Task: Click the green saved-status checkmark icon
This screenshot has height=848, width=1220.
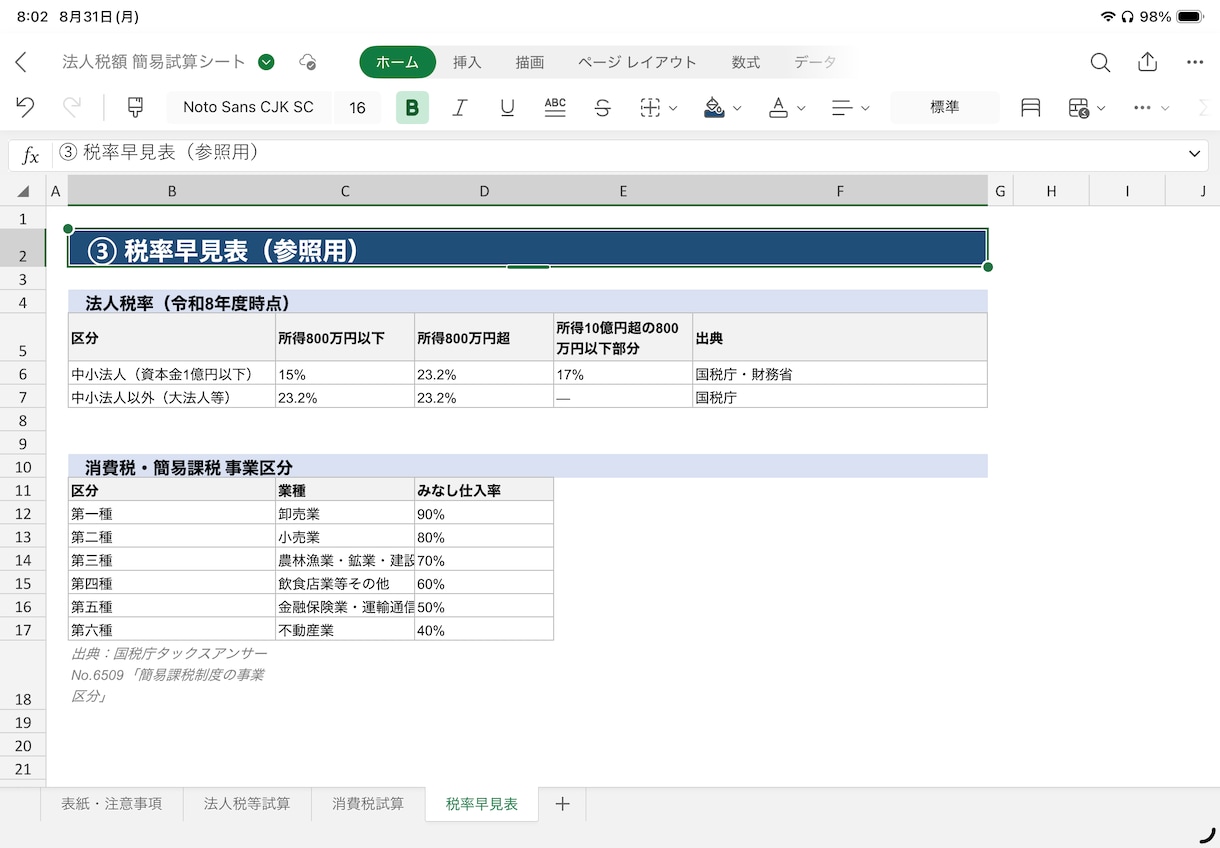Action: click(x=266, y=62)
